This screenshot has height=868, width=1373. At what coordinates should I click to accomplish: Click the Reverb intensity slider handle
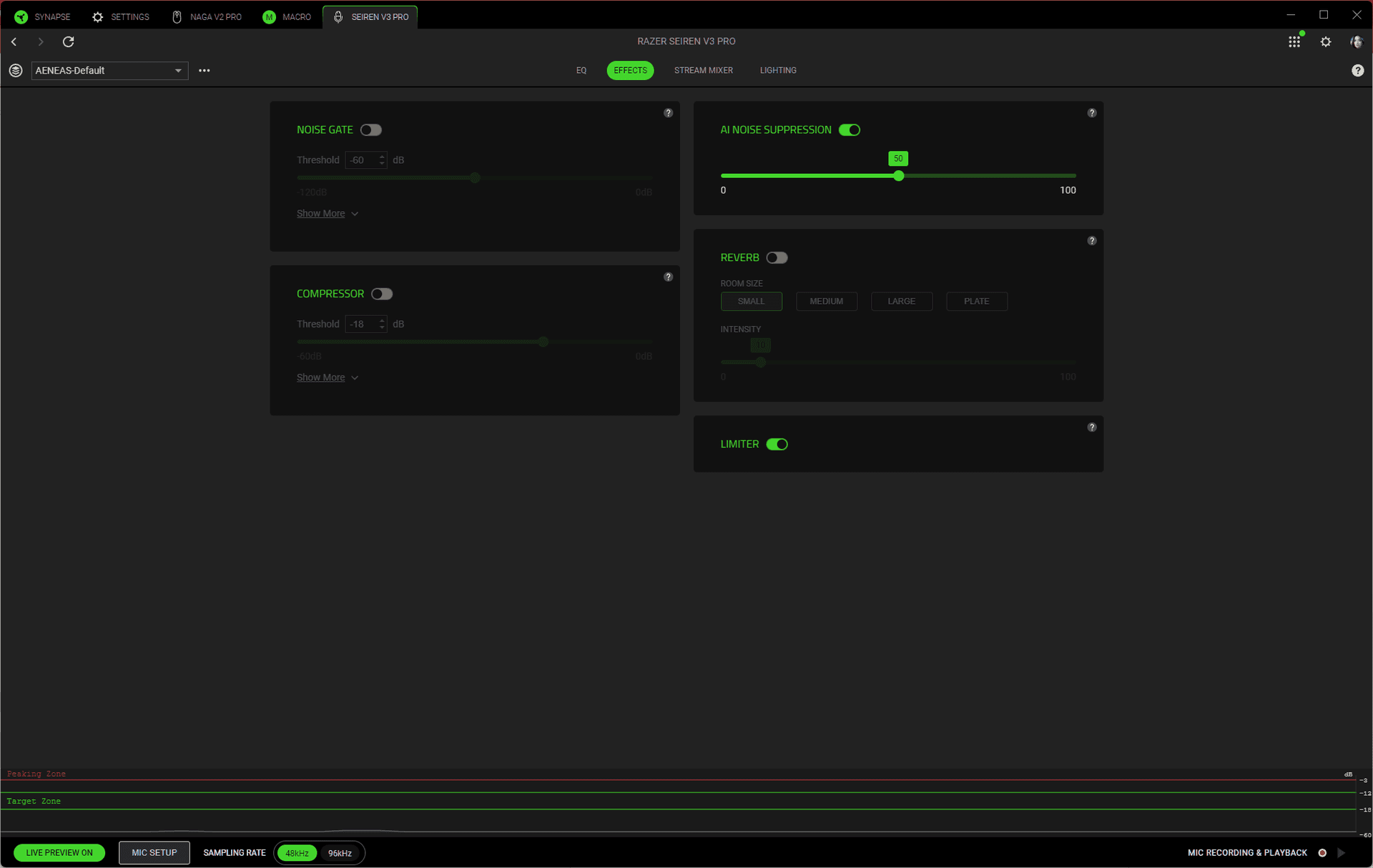pos(760,363)
